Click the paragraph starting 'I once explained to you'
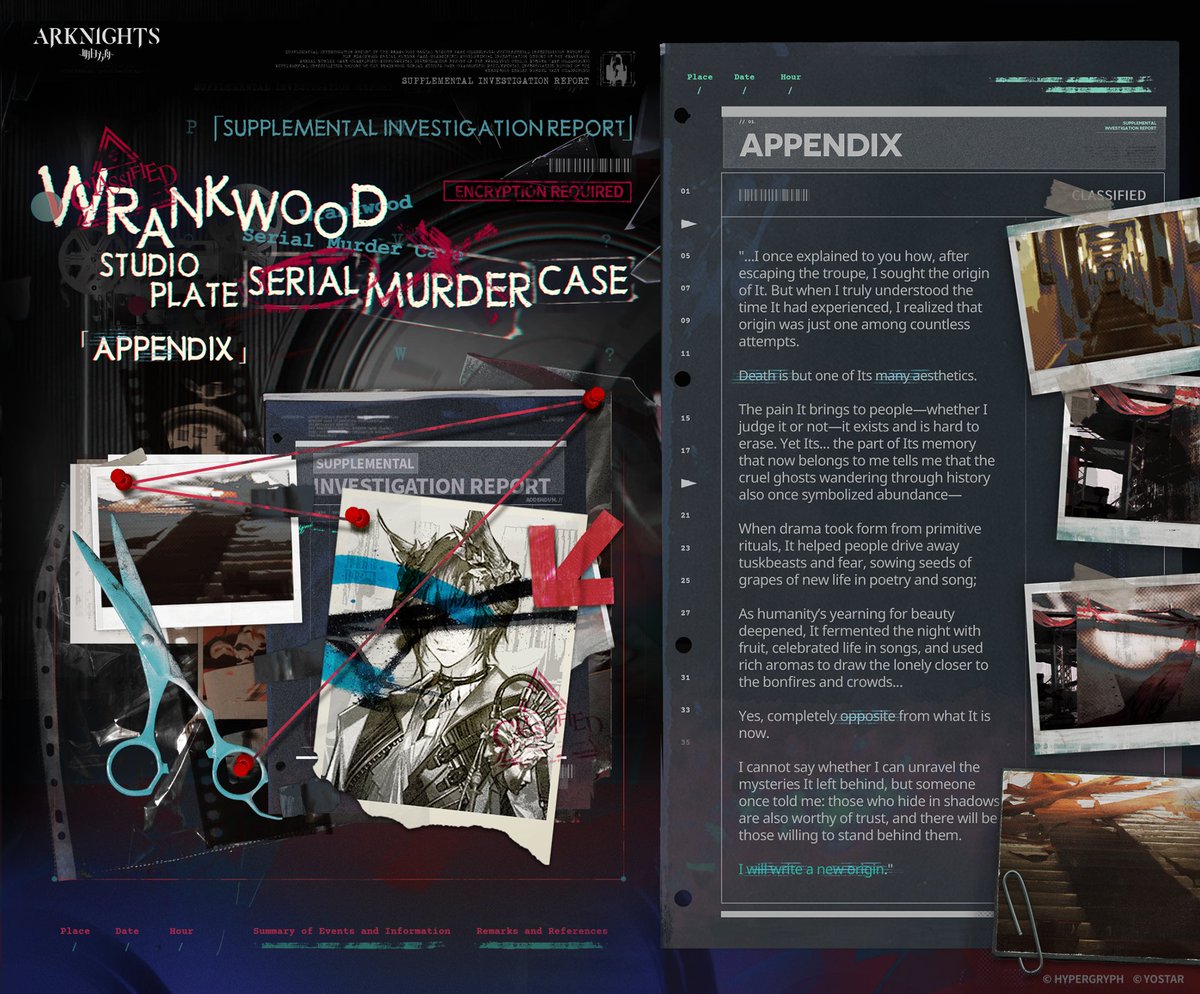Image resolution: width=1200 pixels, height=994 pixels. (866, 299)
